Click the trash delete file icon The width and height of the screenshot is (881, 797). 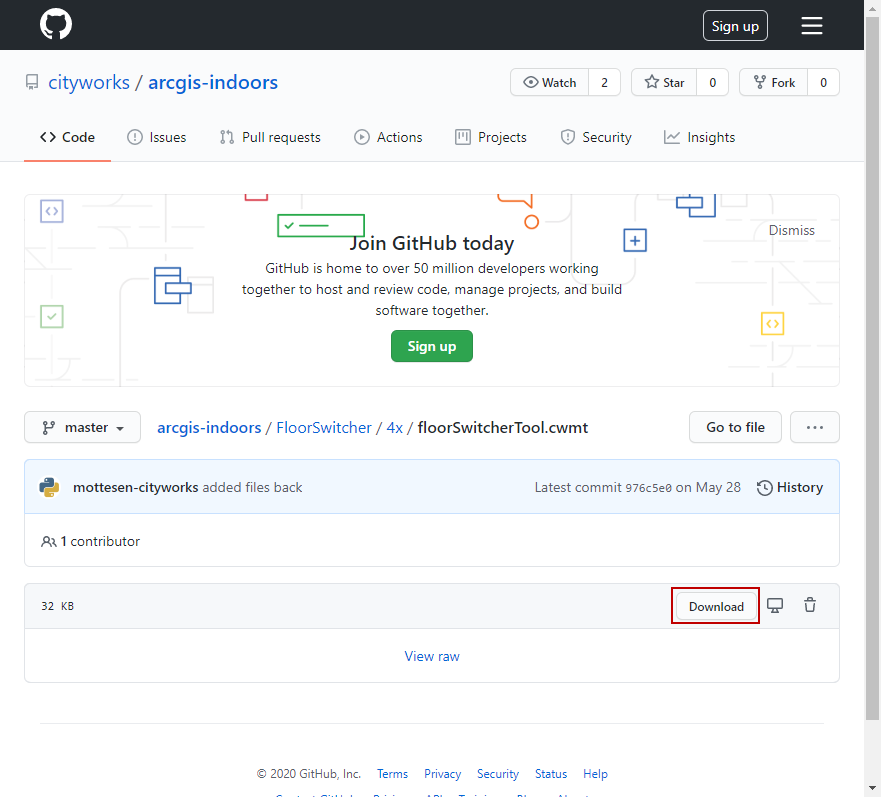pos(810,606)
